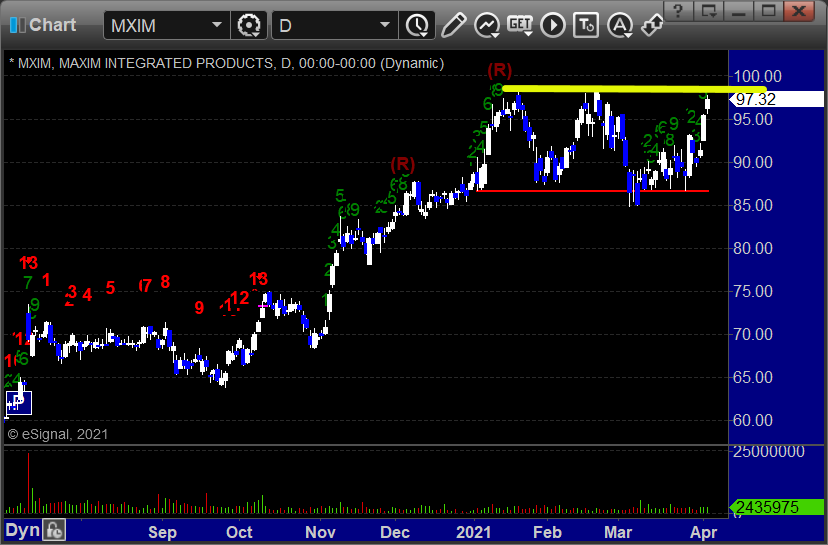
Task: Close the Chart window
Action: tap(799, 11)
